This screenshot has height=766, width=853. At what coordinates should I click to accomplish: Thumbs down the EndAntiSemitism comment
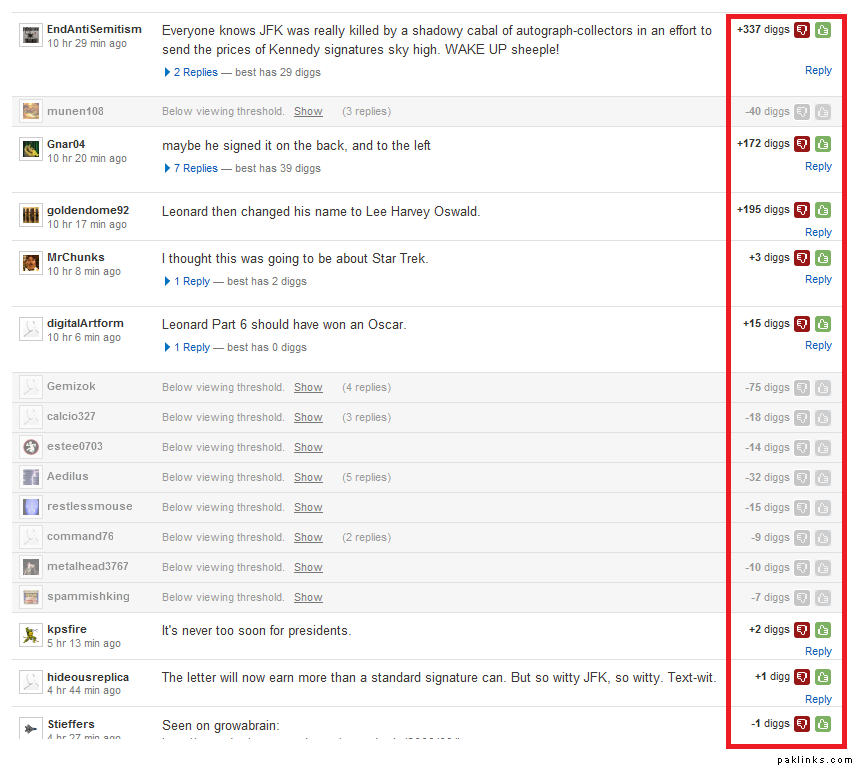pyautogui.click(x=802, y=30)
